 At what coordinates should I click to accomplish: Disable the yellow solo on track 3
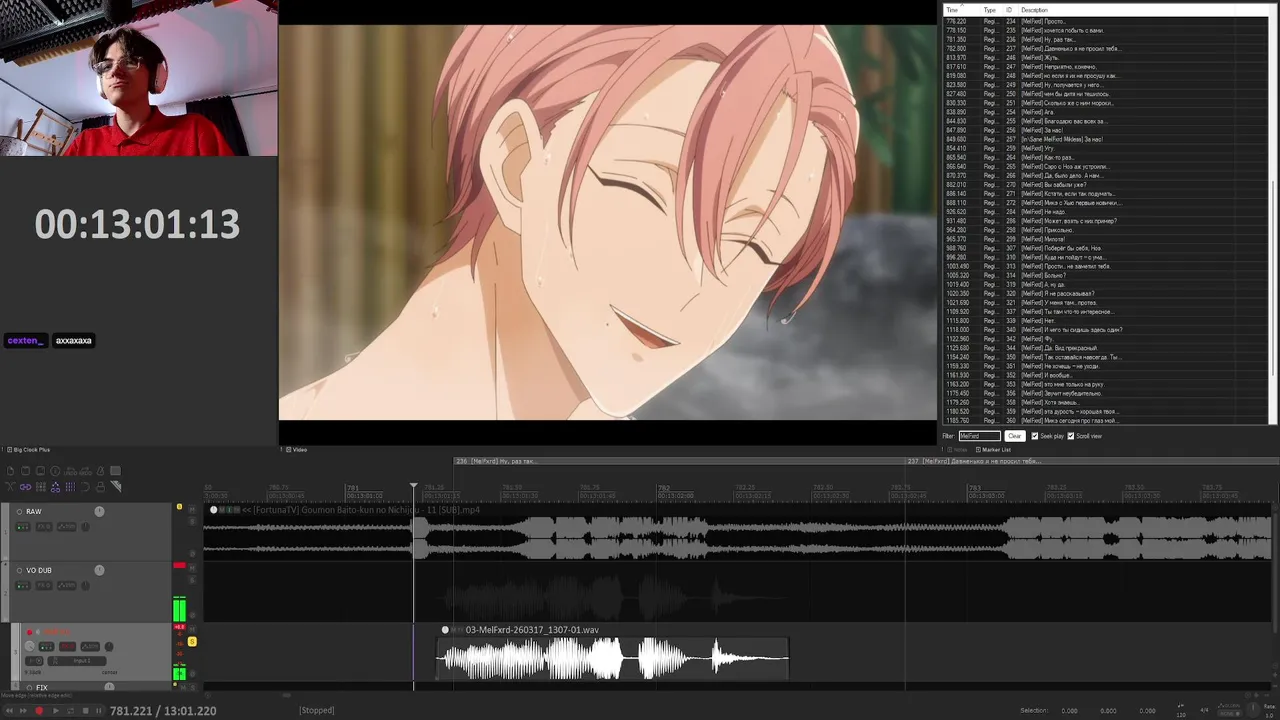[x=192, y=641]
